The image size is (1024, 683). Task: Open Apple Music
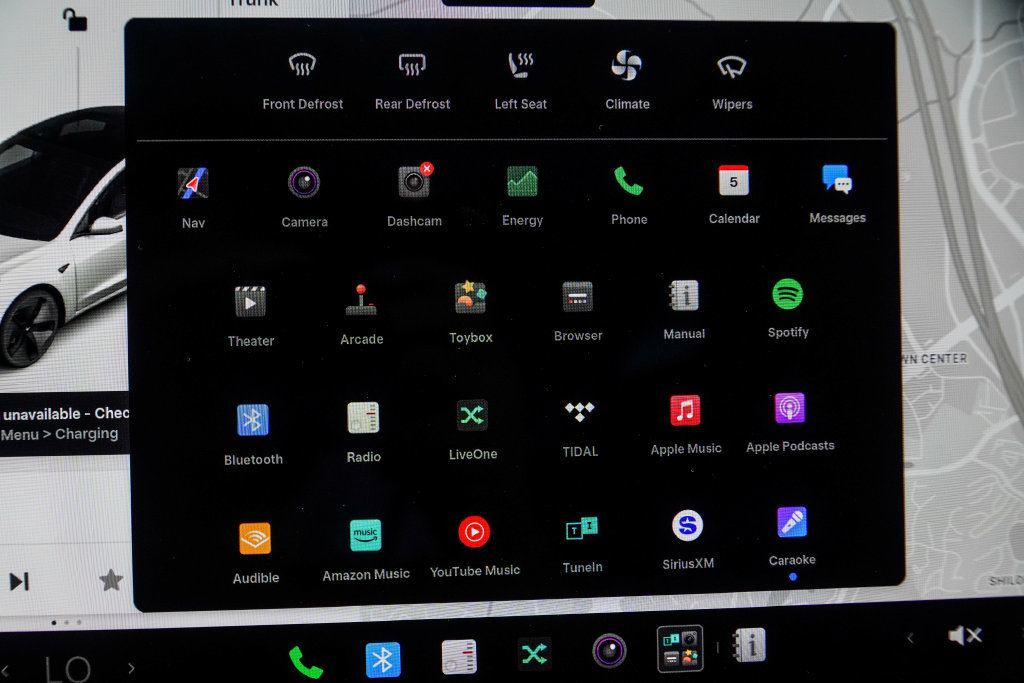tap(686, 424)
